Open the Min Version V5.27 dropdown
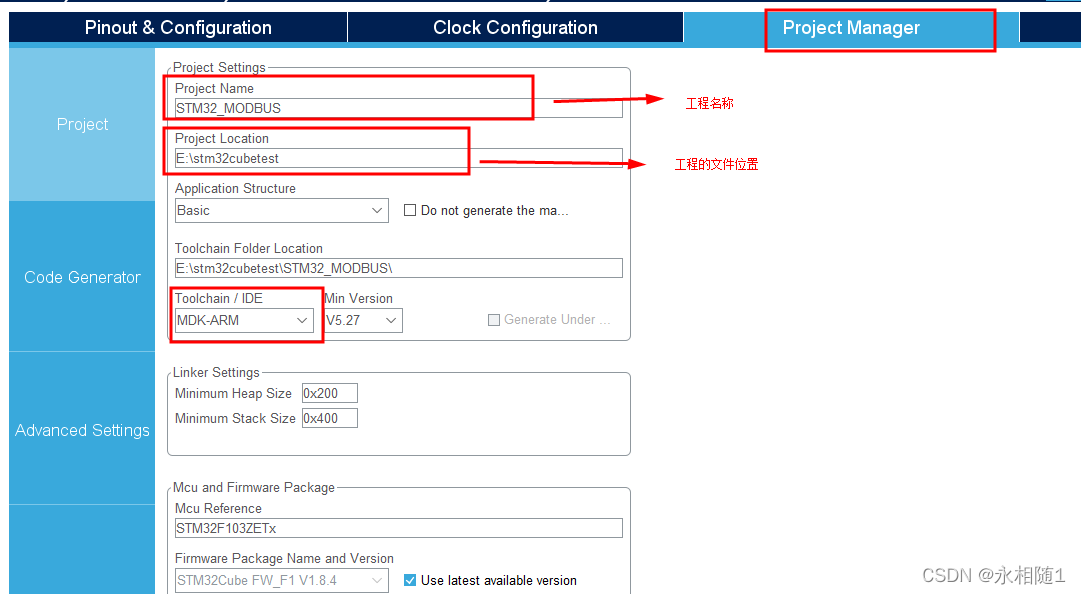Image resolution: width=1081 pixels, height=594 pixels. [363, 320]
